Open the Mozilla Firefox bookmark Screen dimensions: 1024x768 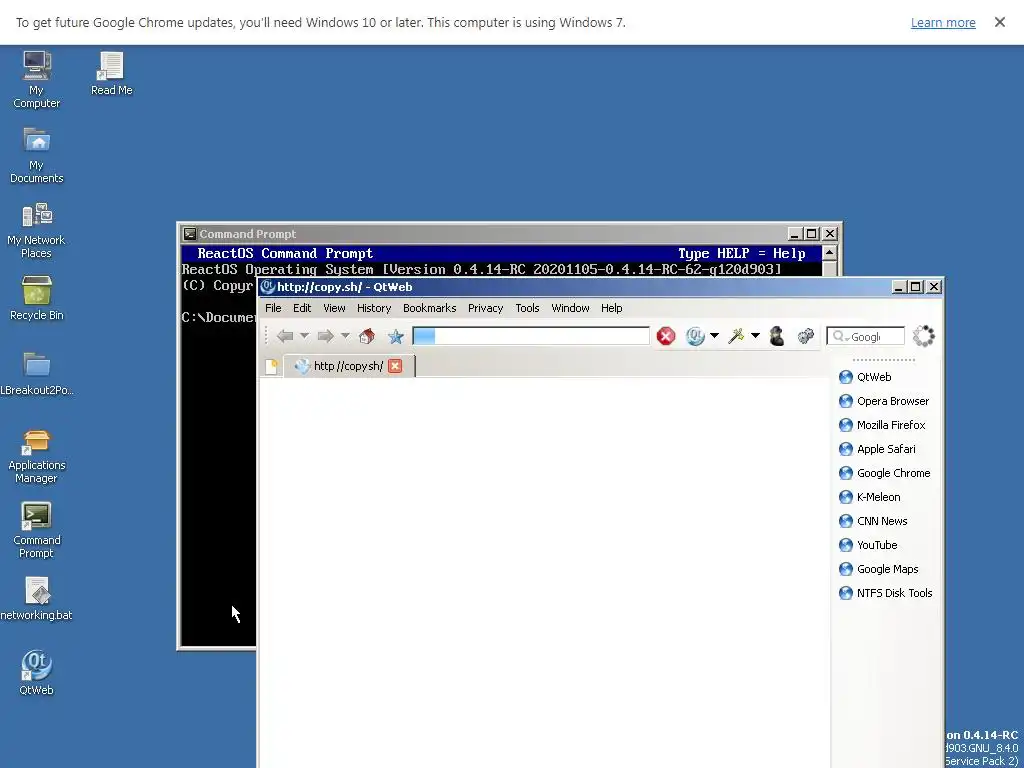click(x=882, y=425)
